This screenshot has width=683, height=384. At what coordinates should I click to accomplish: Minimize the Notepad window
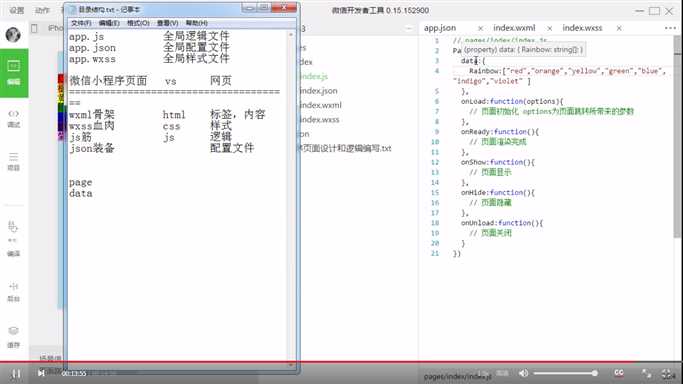point(249,8)
